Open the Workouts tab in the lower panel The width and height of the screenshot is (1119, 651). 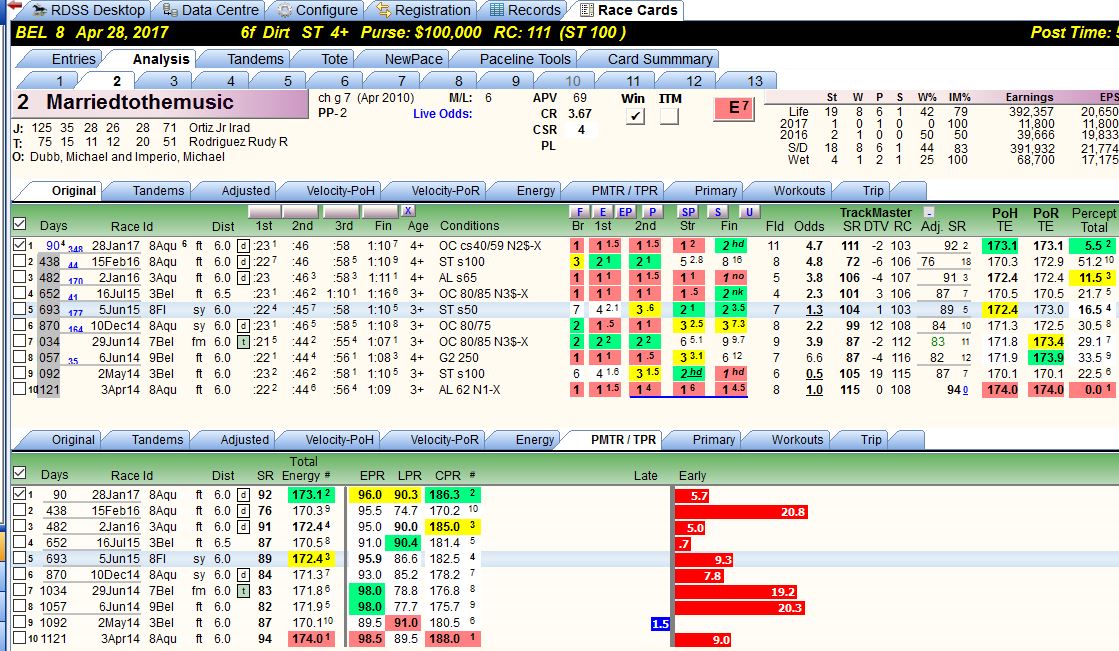[797, 440]
